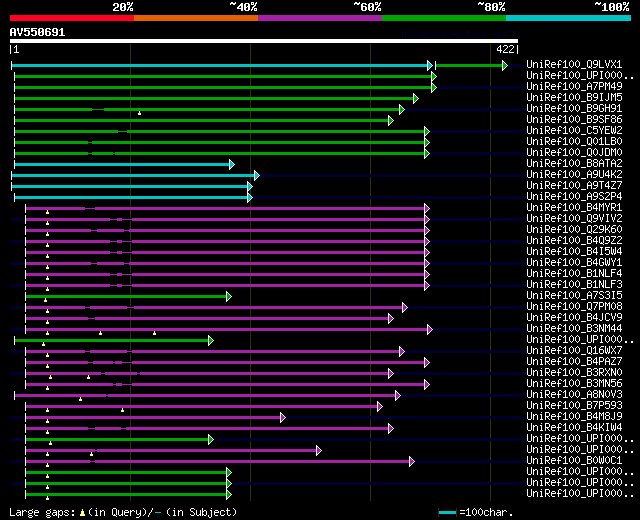The width and height of the screenshot is (640, 520).
Task: Click the AV550691 query name label
Action: 37,32
